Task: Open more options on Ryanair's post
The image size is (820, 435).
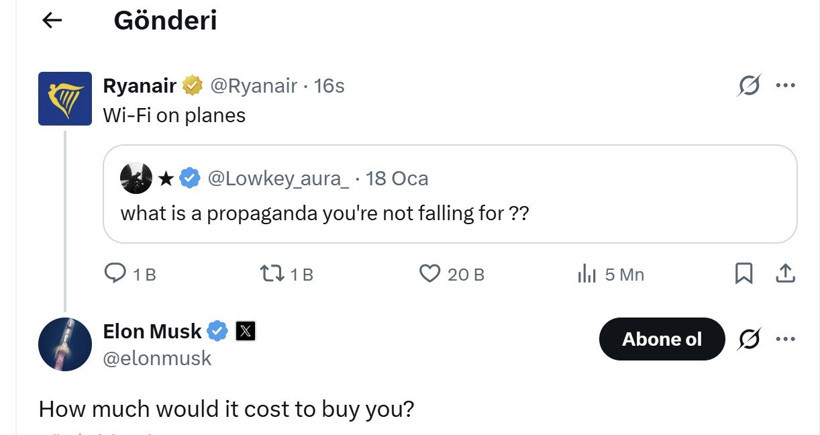Action: click(x=786, y=86)
